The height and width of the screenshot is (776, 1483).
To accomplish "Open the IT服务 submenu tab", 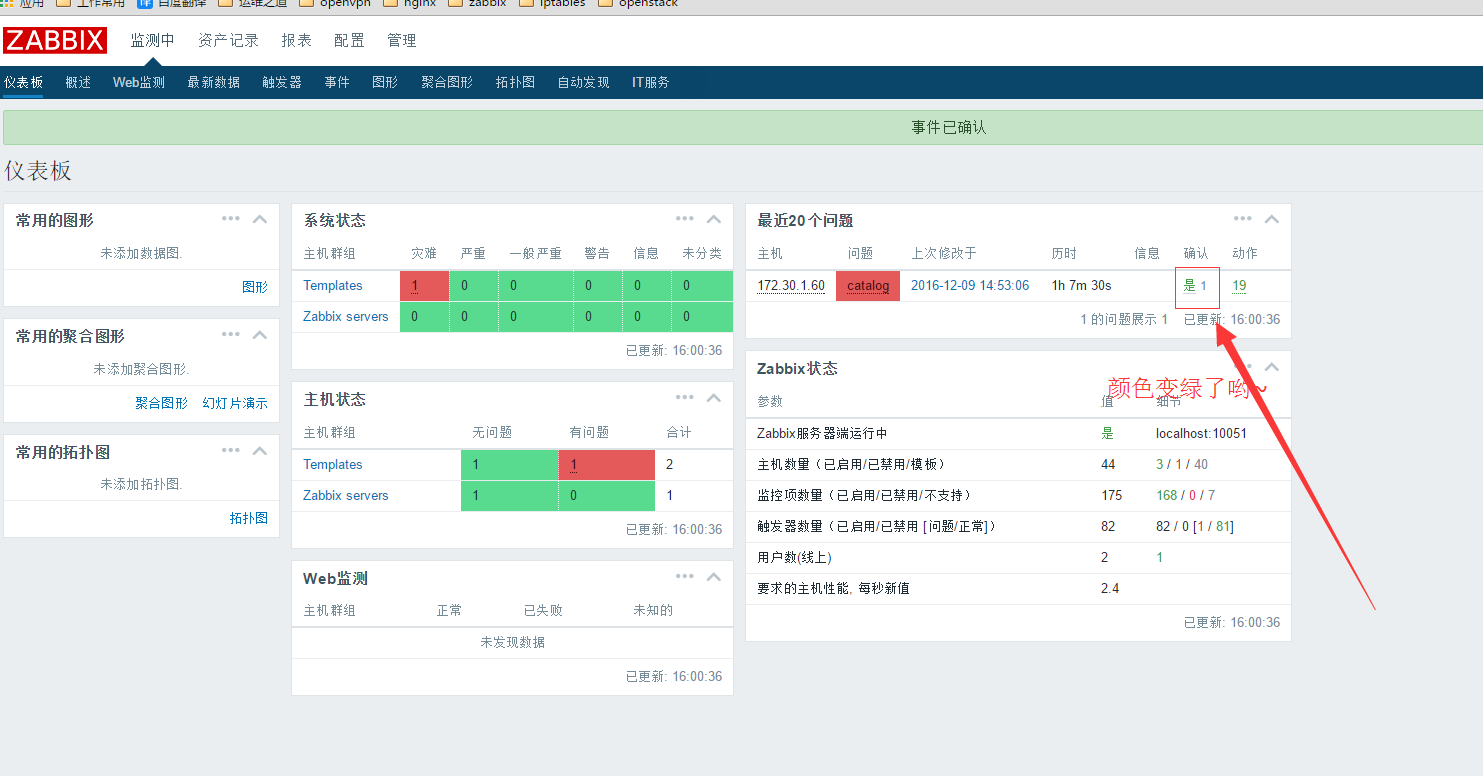I will click(x=651, y=82).
